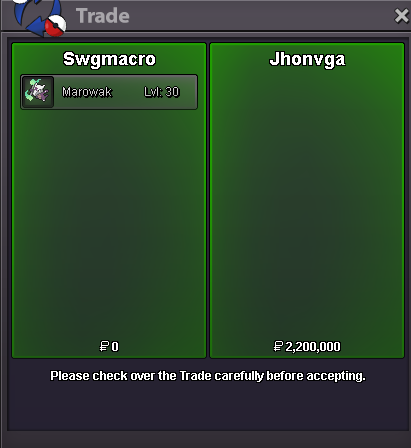Screen dimensions: 411x448
Task: Click the dark footer area below the warning text
Action: pyautogui.click(x=208, y=408)
